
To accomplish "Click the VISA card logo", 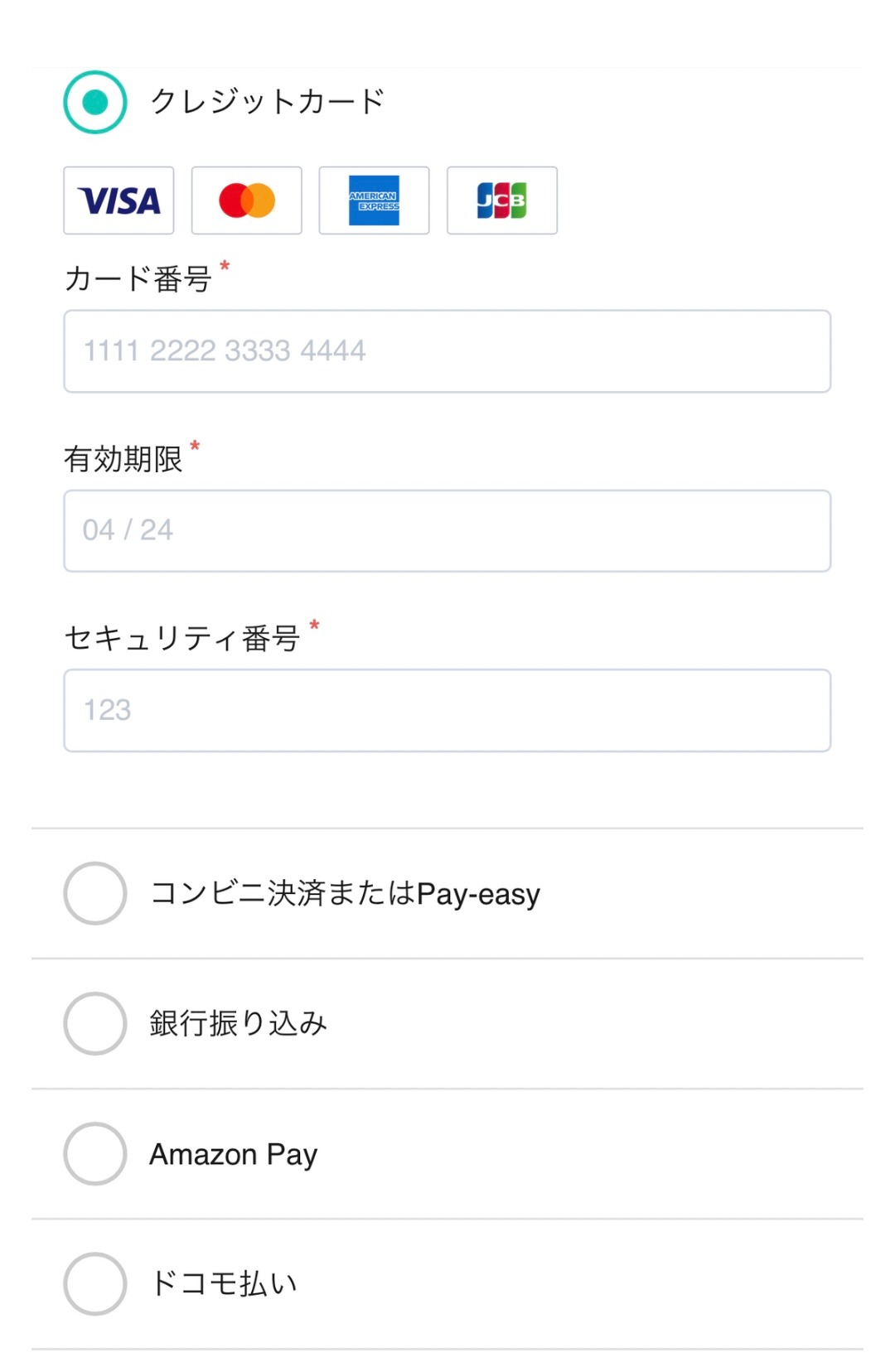I will (119, 200).
